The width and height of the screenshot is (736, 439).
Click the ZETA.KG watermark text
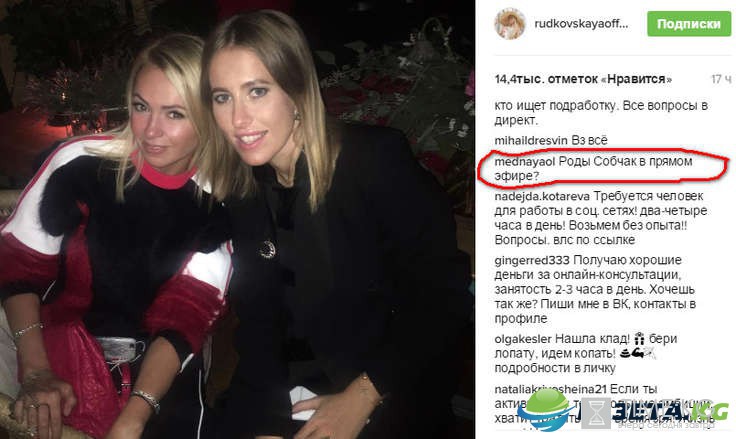pos(670,412)
